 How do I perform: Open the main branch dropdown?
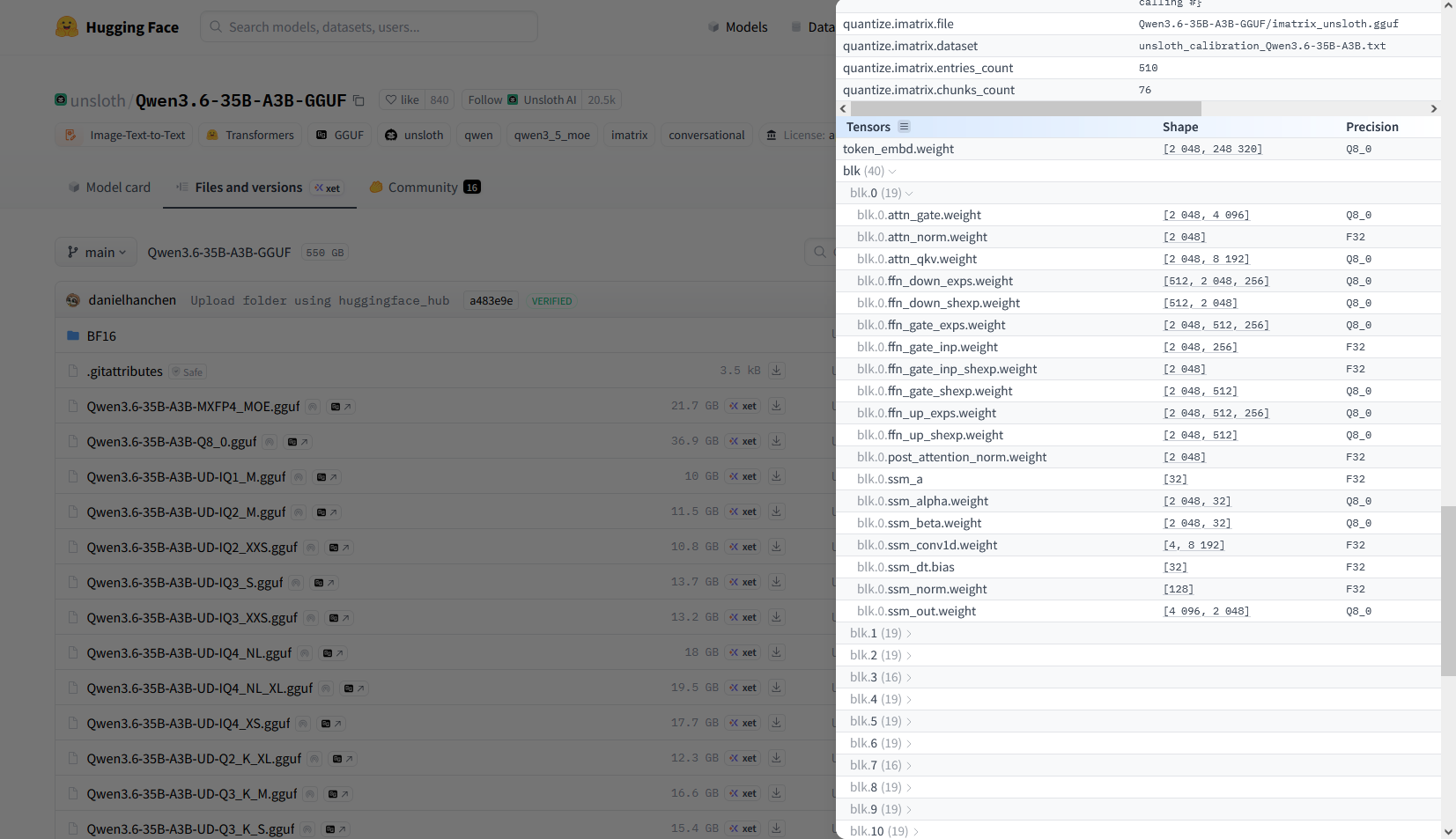pyautogui.click(x=97, y=253)
